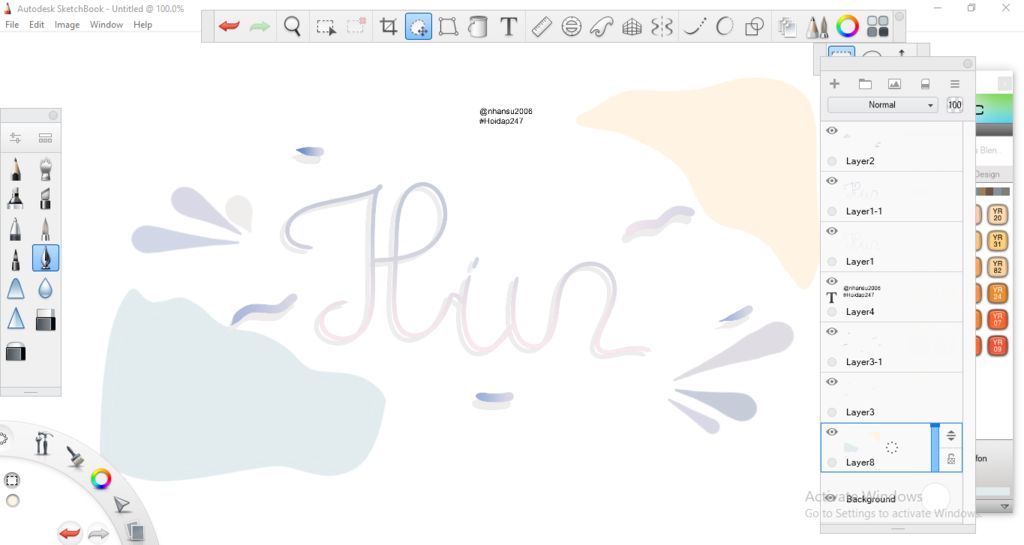Open the File menu
The width and height of the screenshot is (1024, 545).
point(12,24)
